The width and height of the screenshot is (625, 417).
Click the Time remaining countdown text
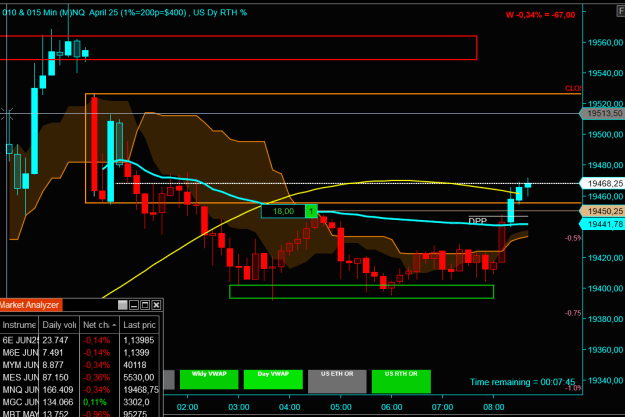523,382
